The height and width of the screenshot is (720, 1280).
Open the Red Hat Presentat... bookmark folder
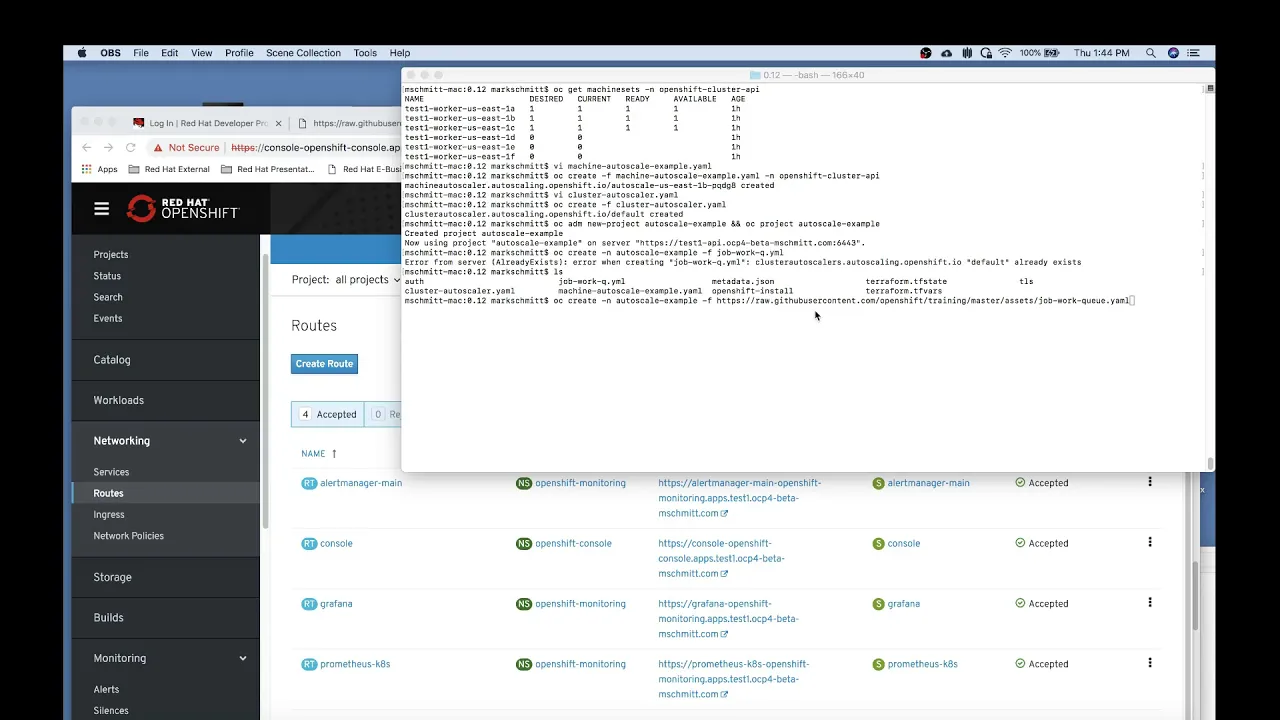click(x=267, y=169)
